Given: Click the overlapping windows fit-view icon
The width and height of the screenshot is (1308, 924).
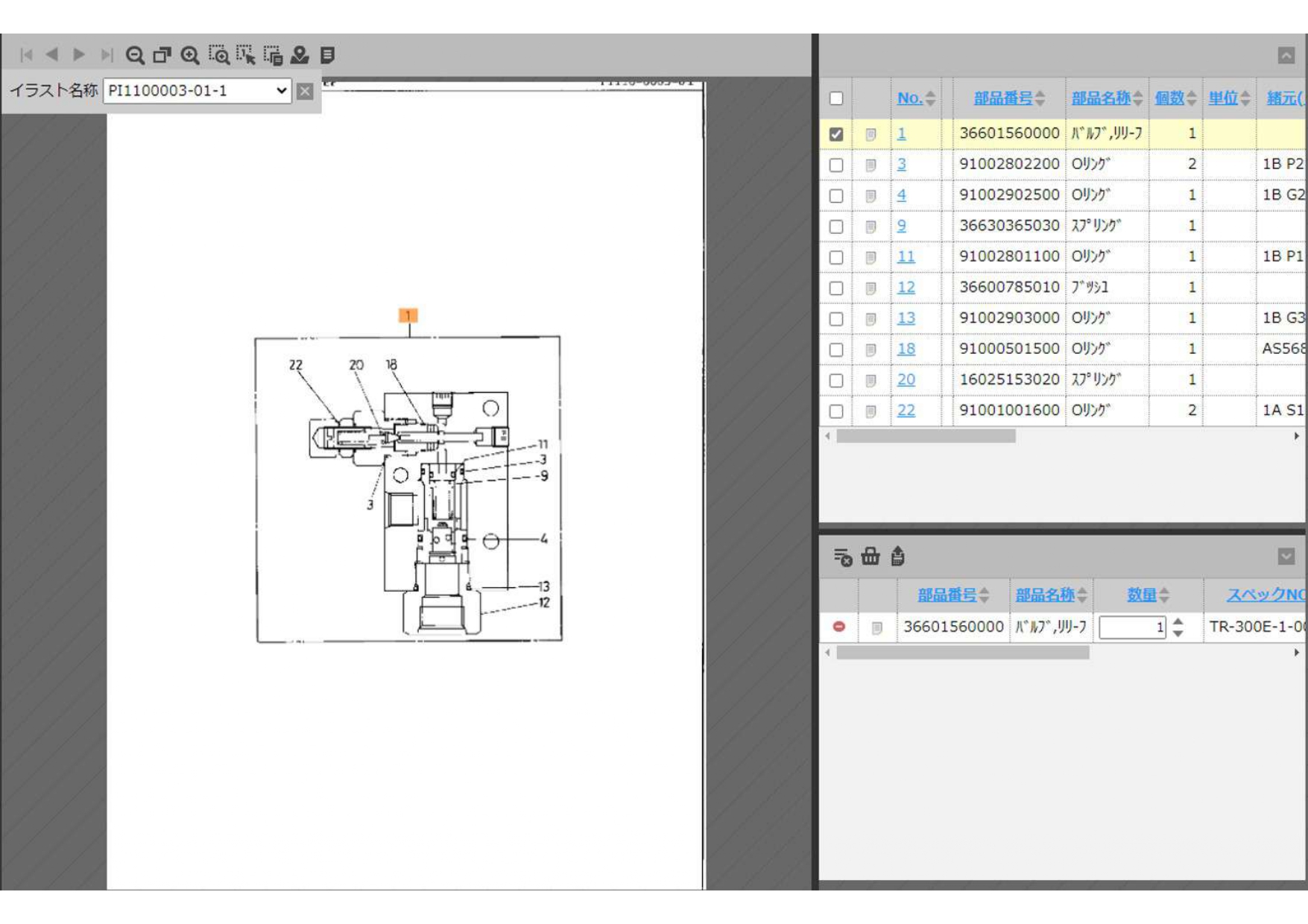Looking at the screenshot, I should pyautogui.click(x=162, y=55).
